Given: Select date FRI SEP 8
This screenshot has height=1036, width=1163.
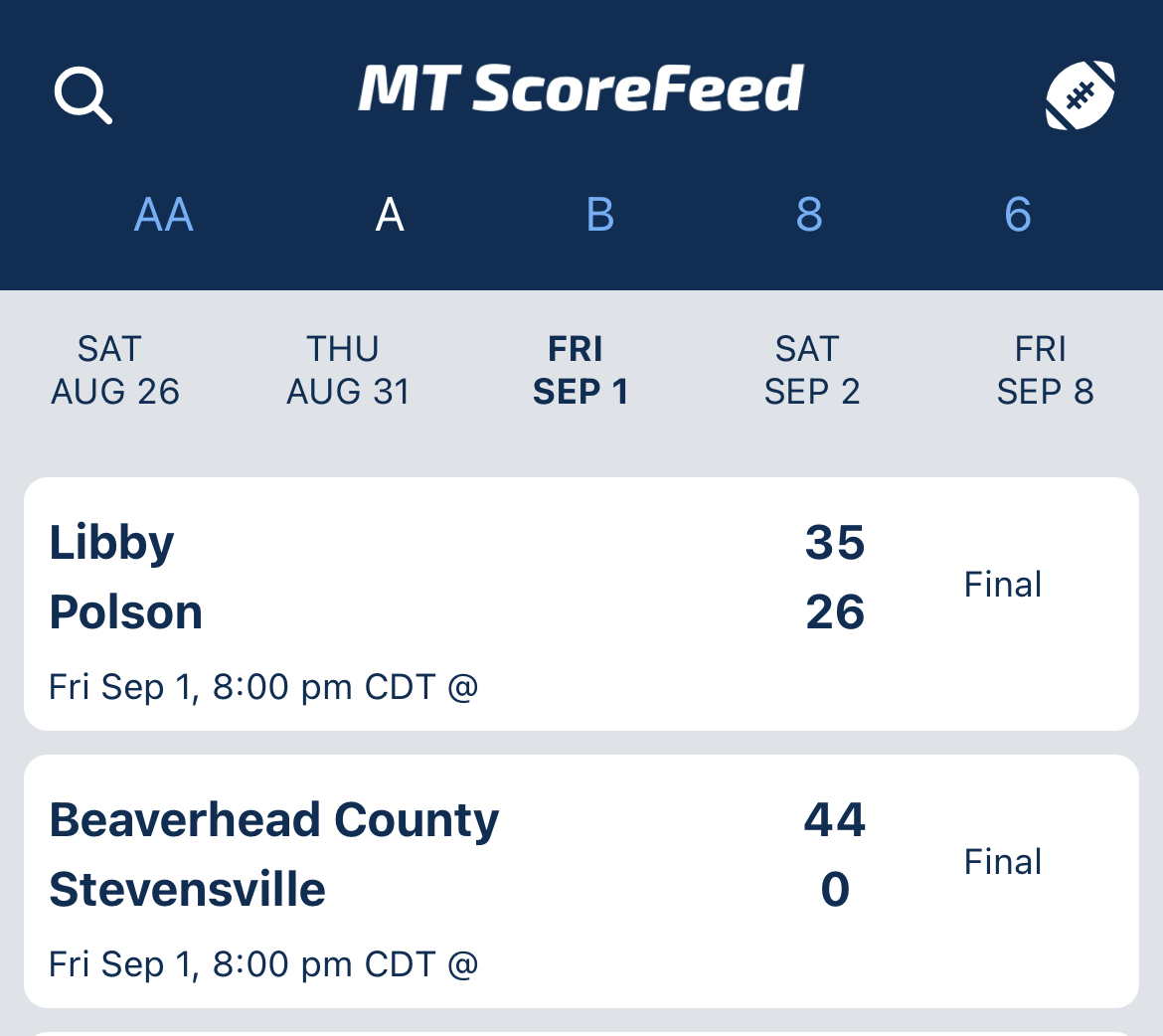Looking at the screenshot, I should point(1045,370).
